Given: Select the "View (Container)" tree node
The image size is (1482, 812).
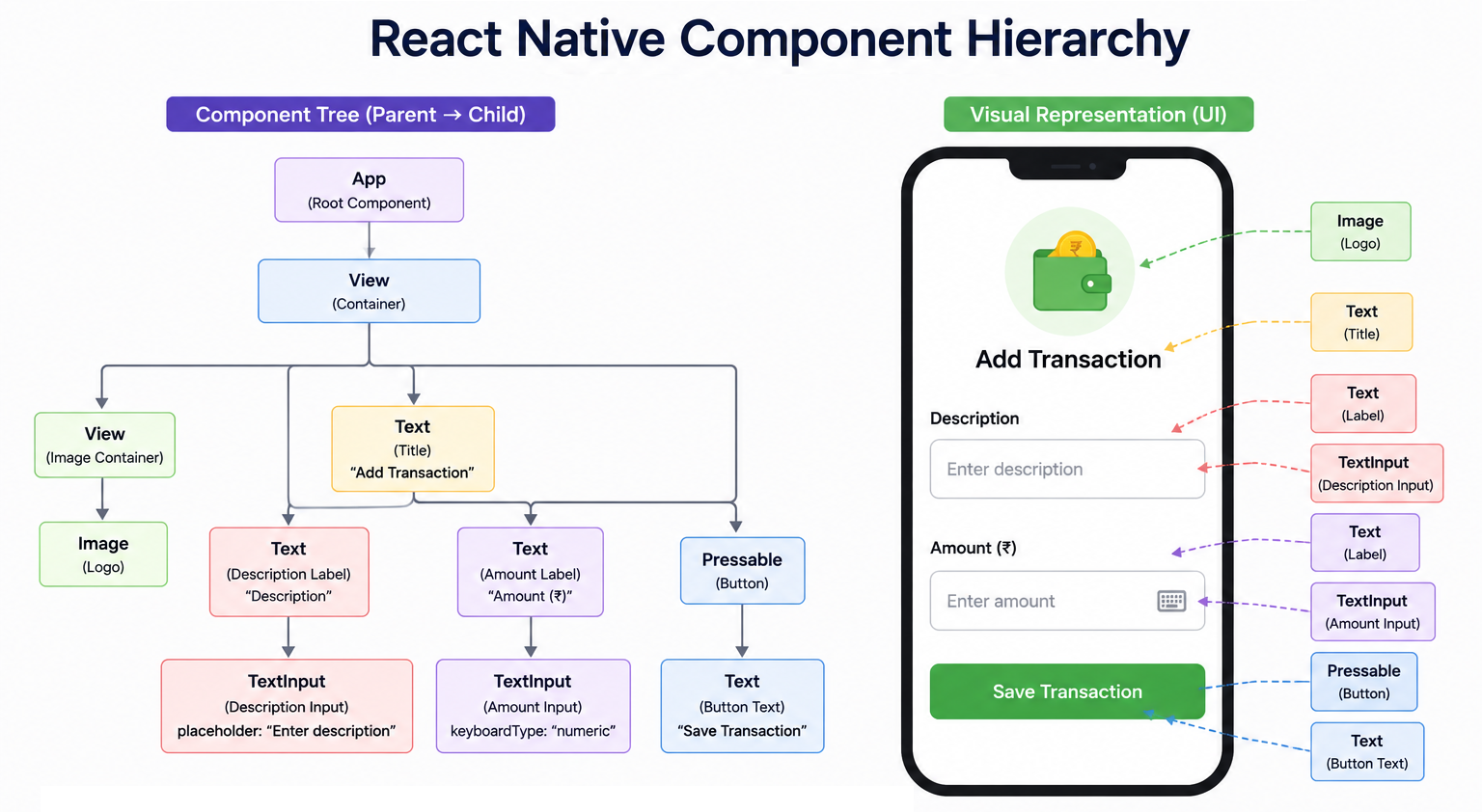Looking at the screenshot, I should pos(370,291).
